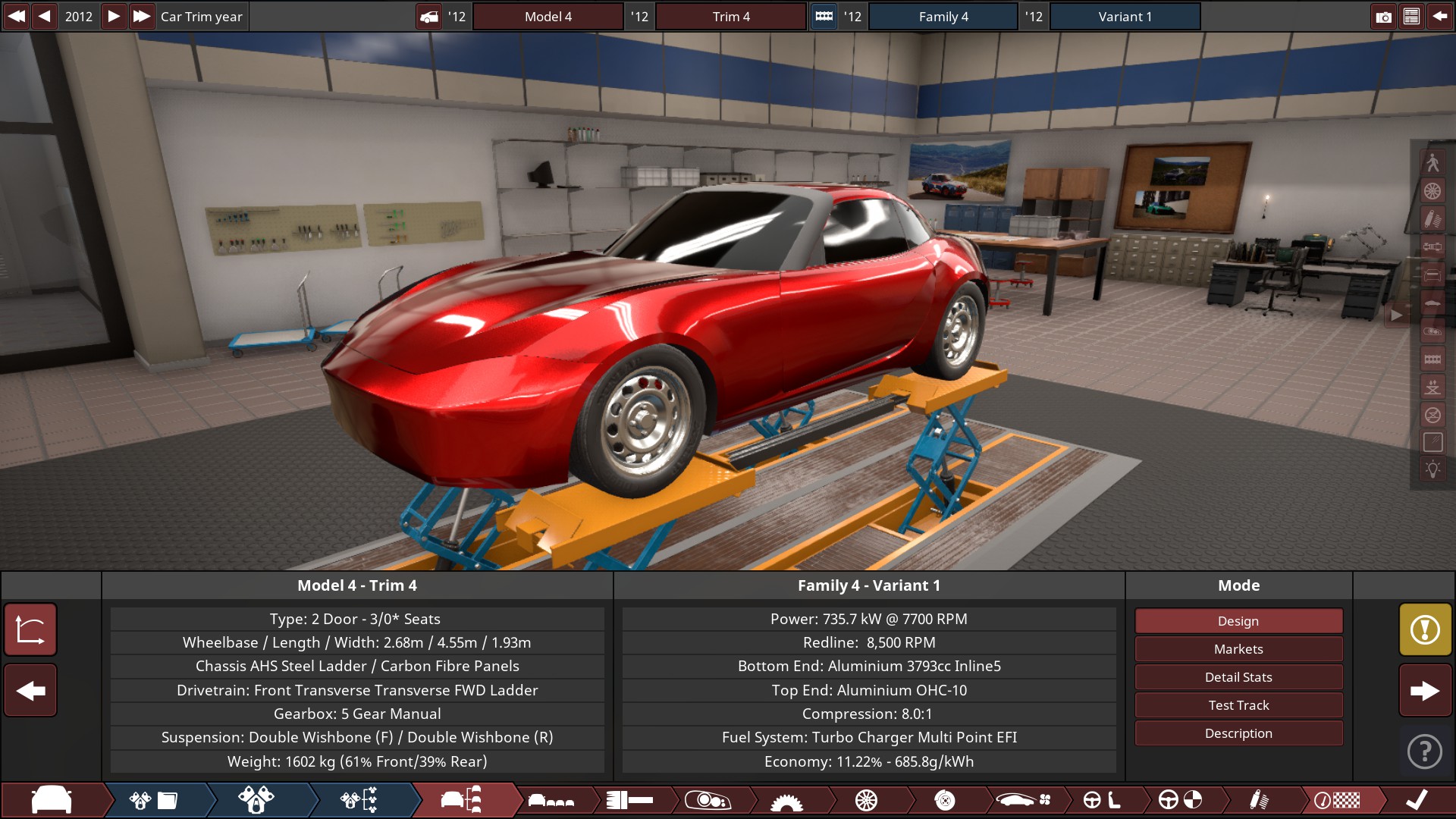
Task: Fast-forward the trim year to latest
Action: (141, 16)
